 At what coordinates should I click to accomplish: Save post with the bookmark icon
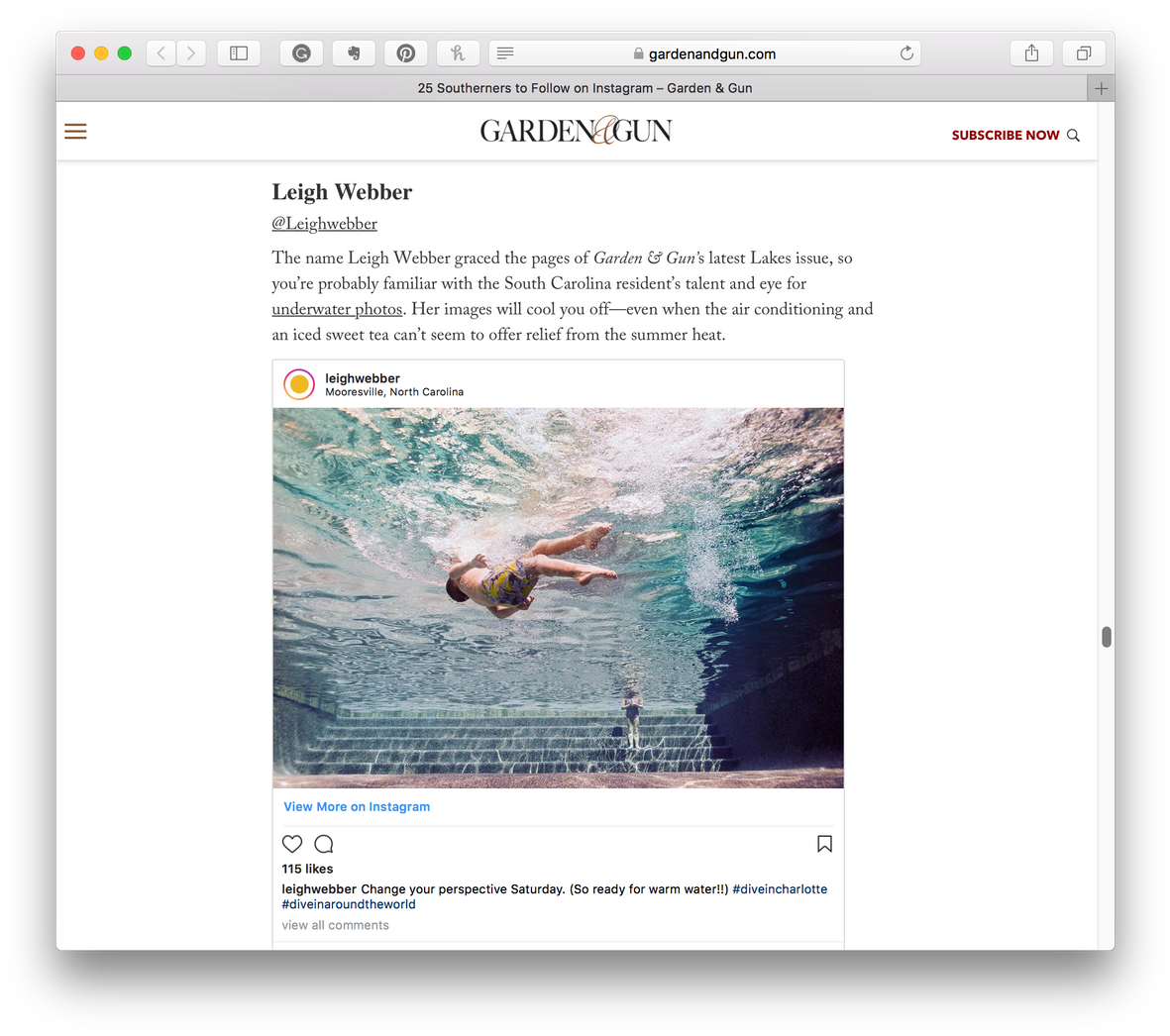point(824,844)
